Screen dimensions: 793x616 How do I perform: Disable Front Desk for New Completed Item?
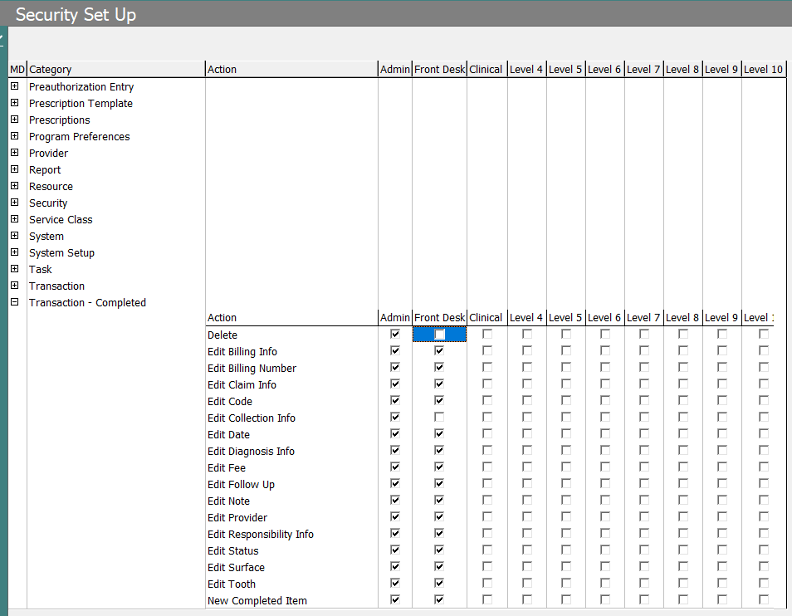click(439, 600)
